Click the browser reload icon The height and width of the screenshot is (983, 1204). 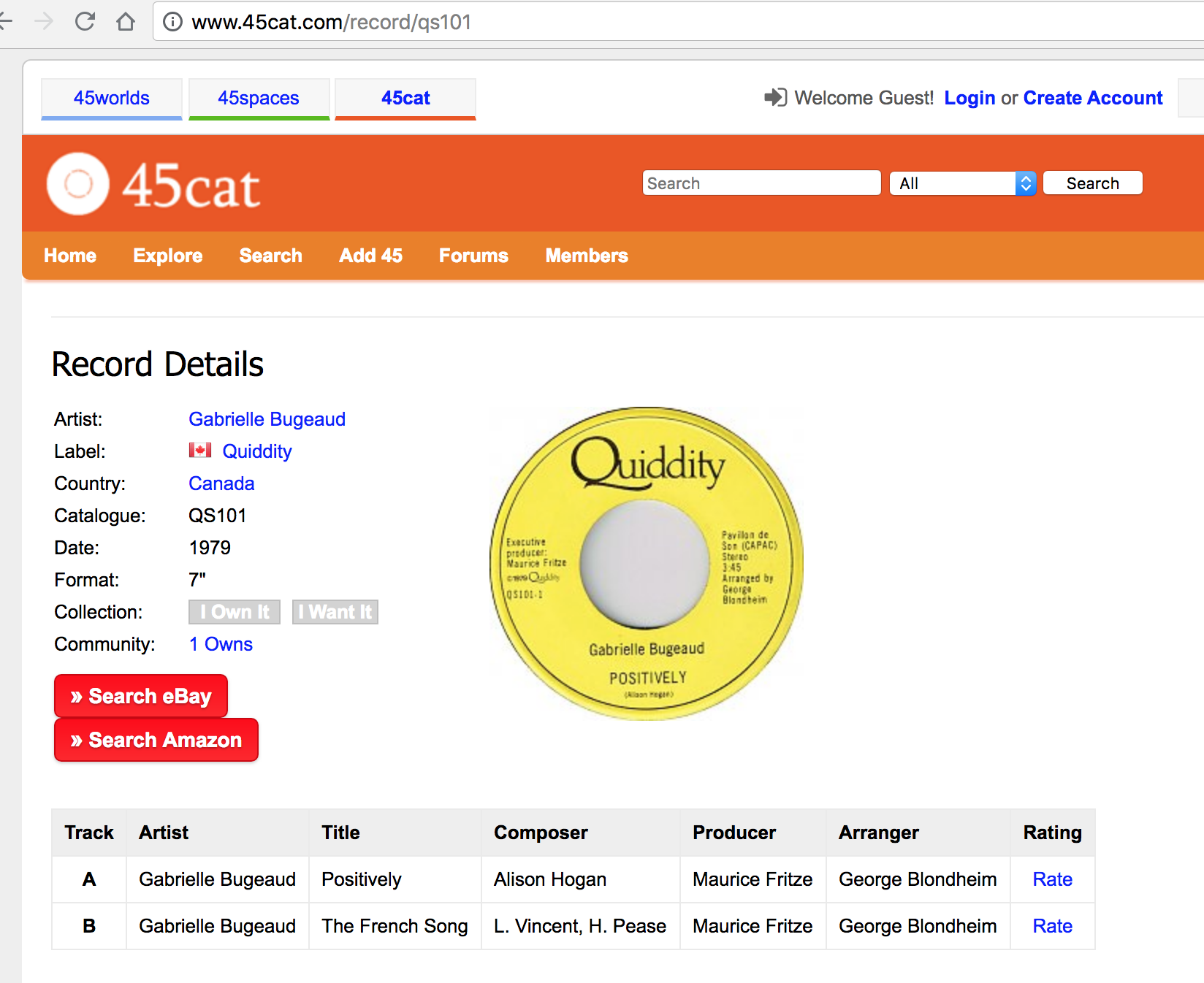tap(85, 22)
